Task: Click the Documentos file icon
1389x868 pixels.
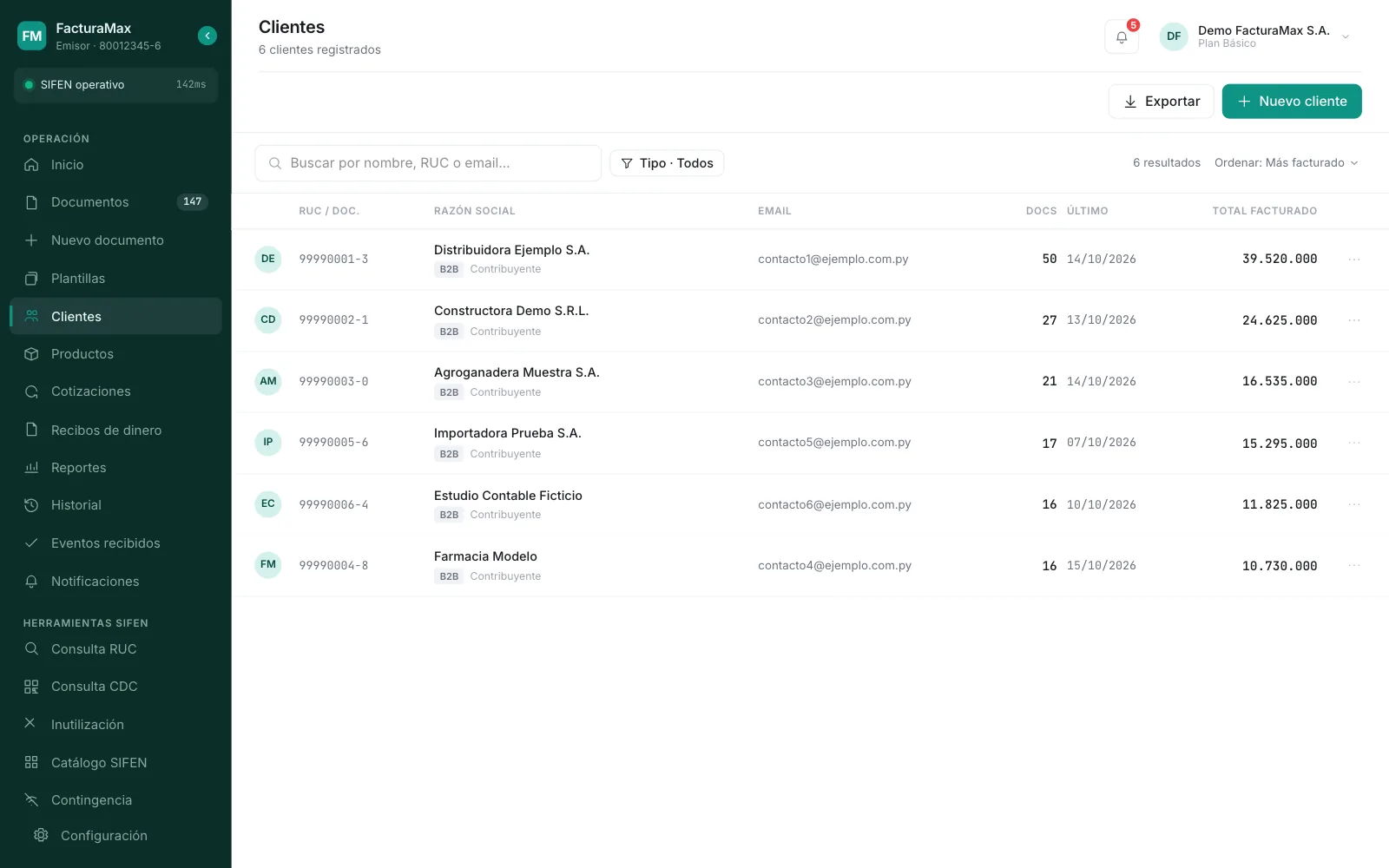Action: click(x=31, y=202)
